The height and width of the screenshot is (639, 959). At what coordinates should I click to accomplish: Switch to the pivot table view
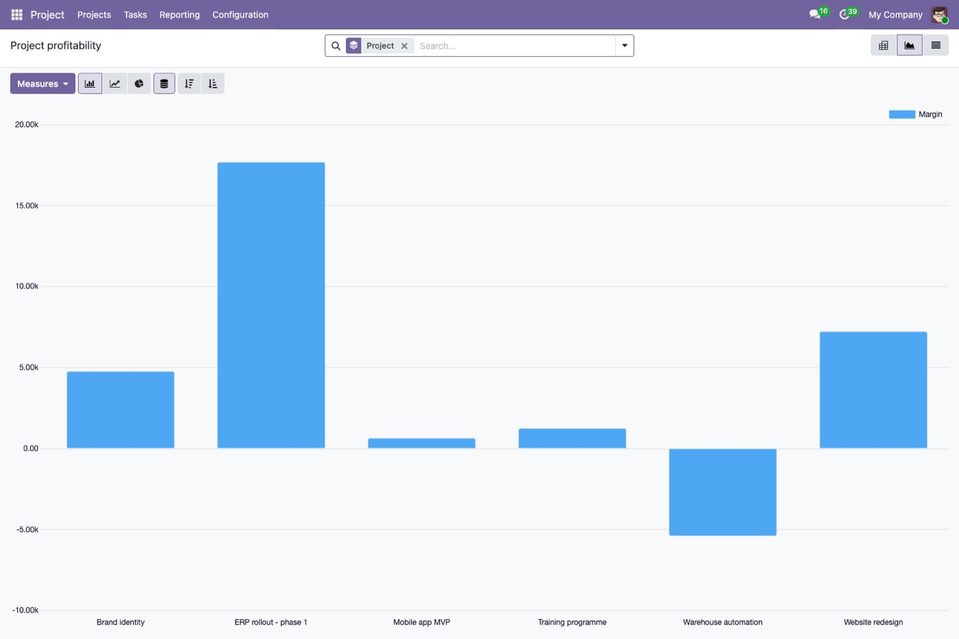(x=883, y=45)
